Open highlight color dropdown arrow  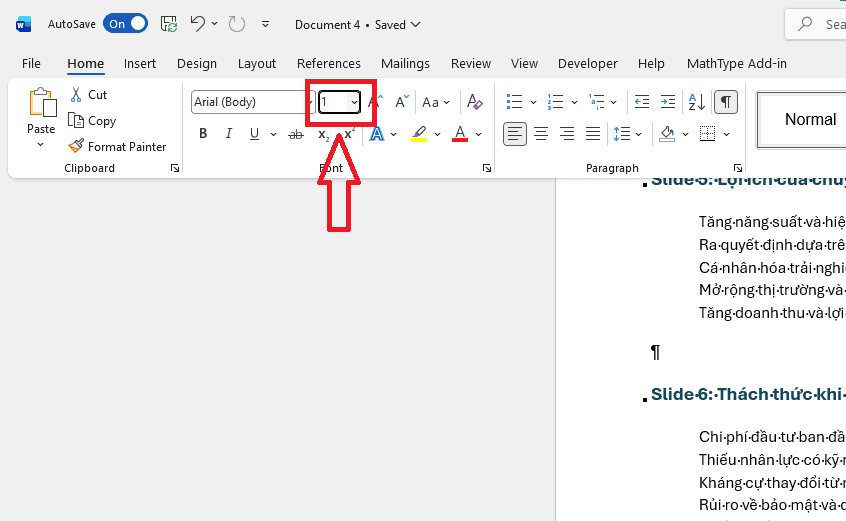click(x=437, y=134)
